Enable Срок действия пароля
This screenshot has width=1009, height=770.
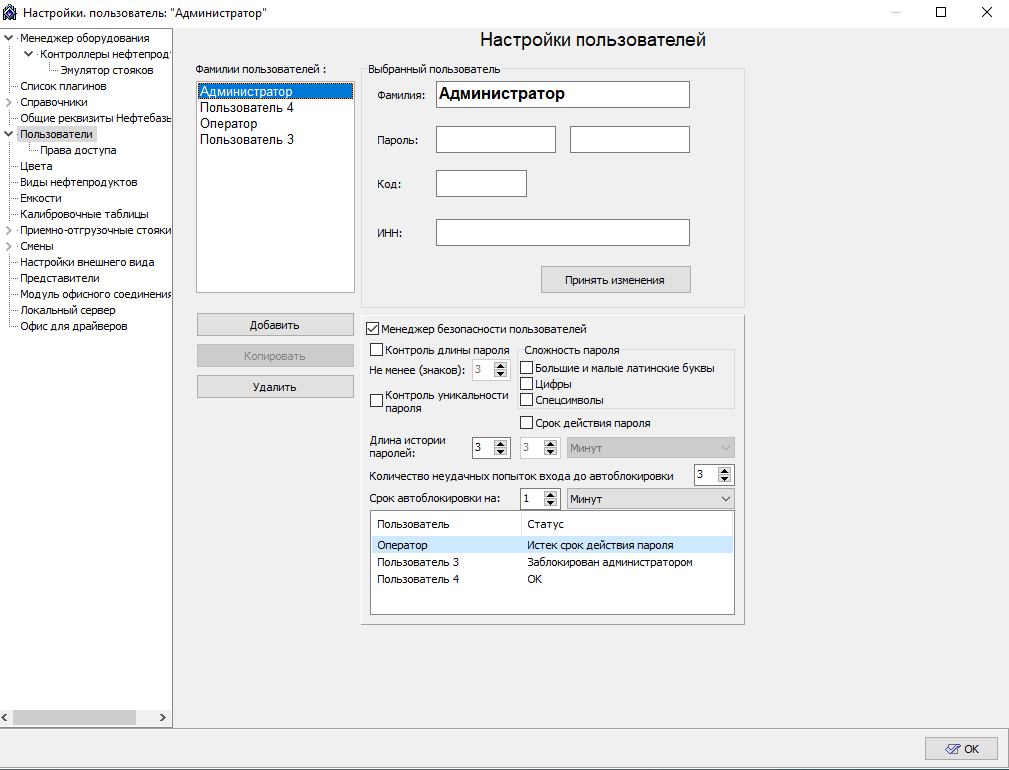526,423
